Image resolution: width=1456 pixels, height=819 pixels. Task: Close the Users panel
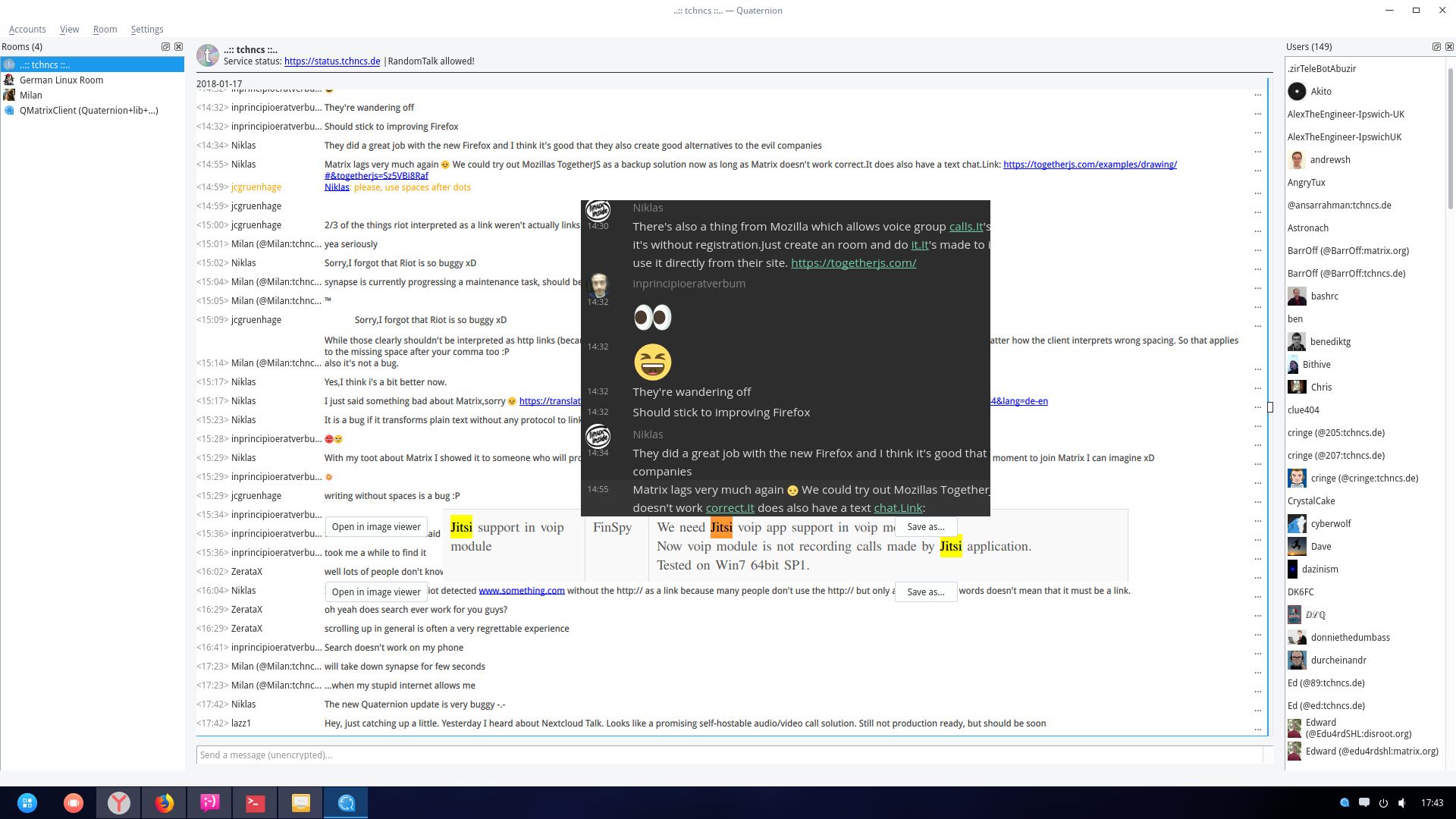click(1449, 47)
